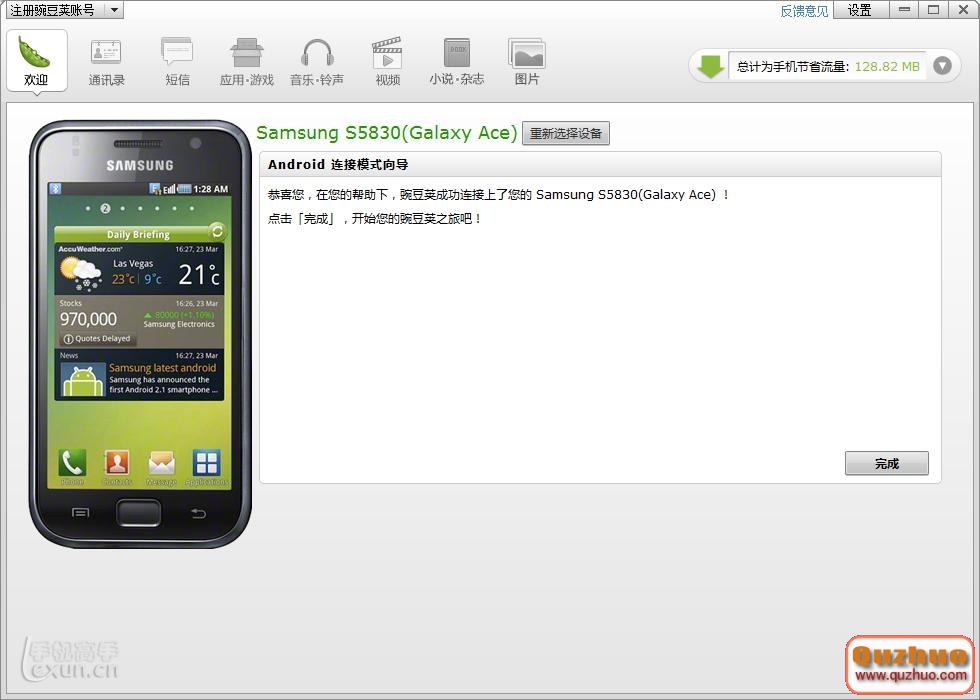Image resolution: width=980 pixels, height=700 pixels.
Task: Maximize the Wandoujia window
Action: [934, 10]
